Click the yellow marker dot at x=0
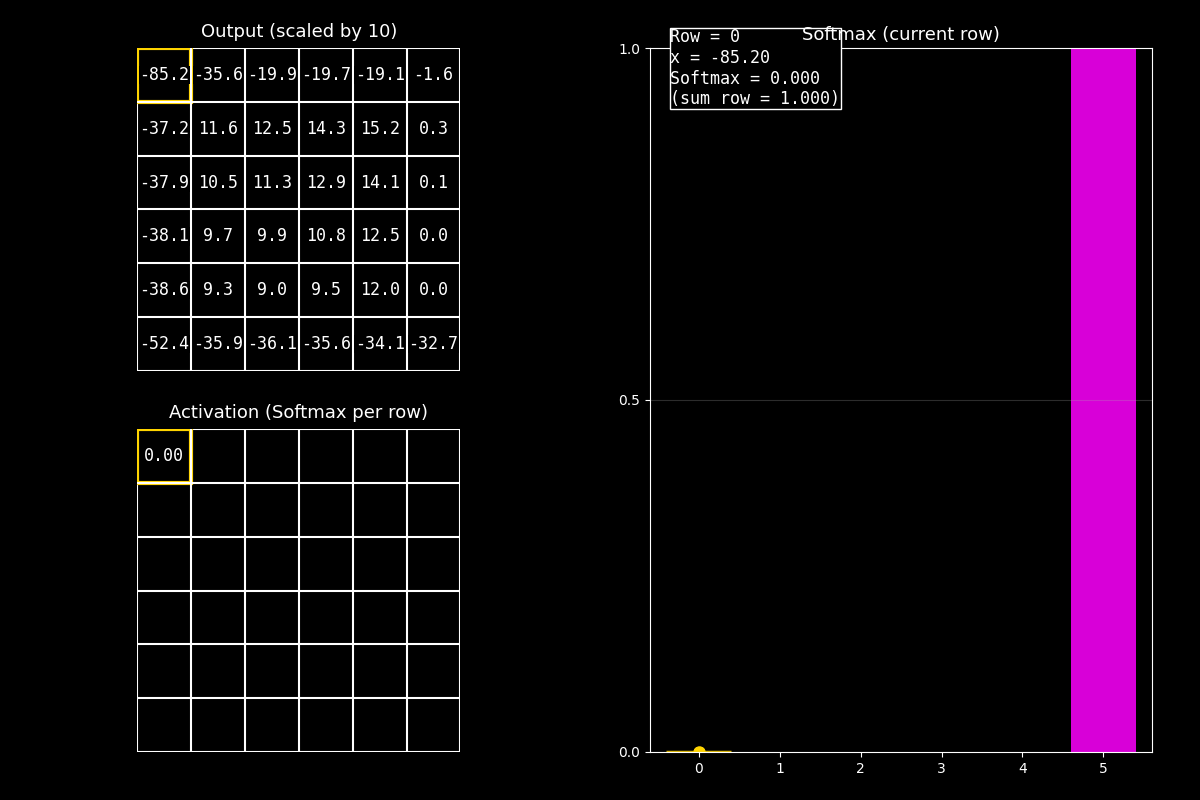Image resolution: width=1200 pixels, height=800 pixels. tap(699, 752)
